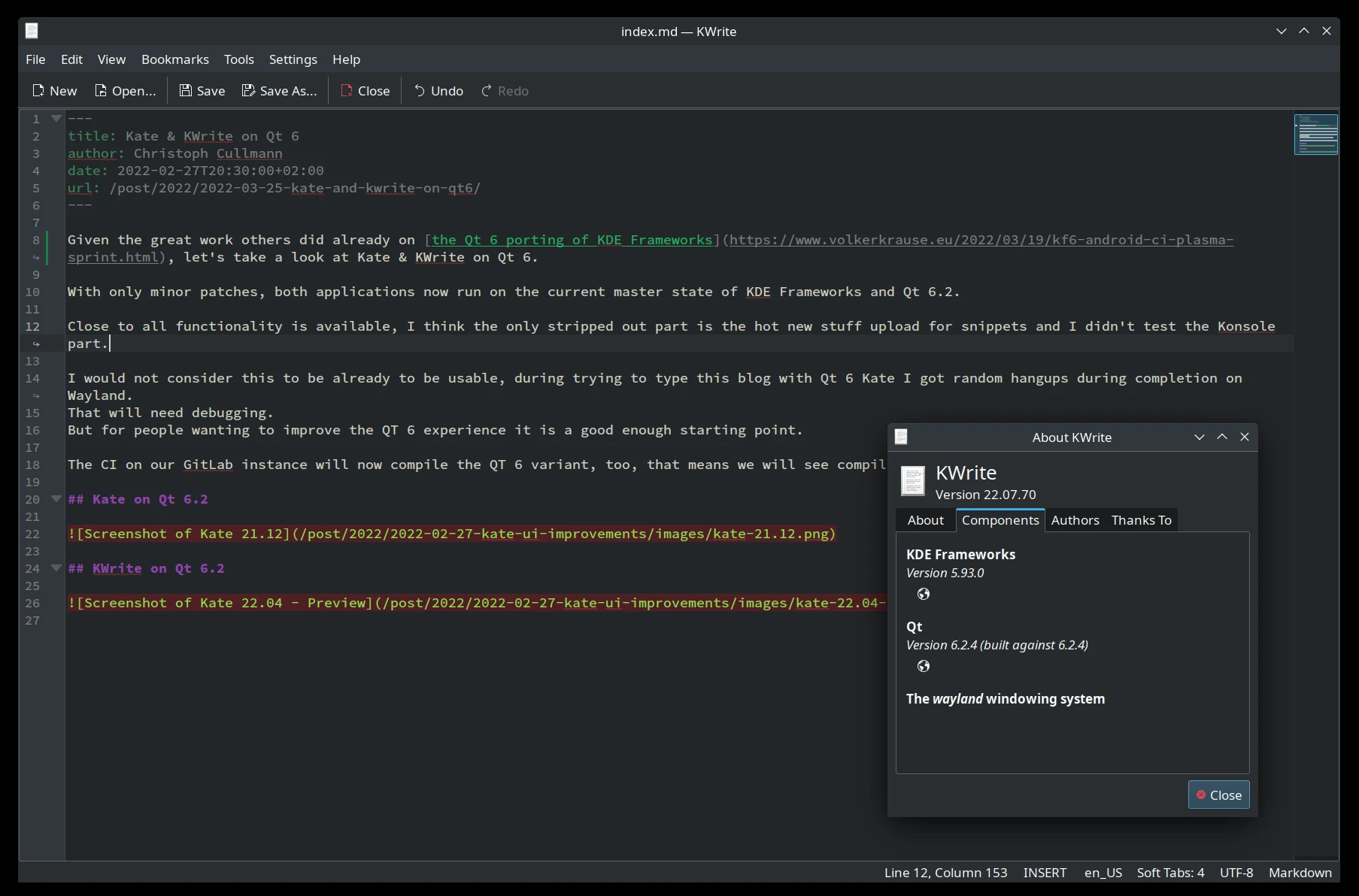
Task: Minimize About KWrite dialog with down chevron
Action: [x=1200, y=437]
